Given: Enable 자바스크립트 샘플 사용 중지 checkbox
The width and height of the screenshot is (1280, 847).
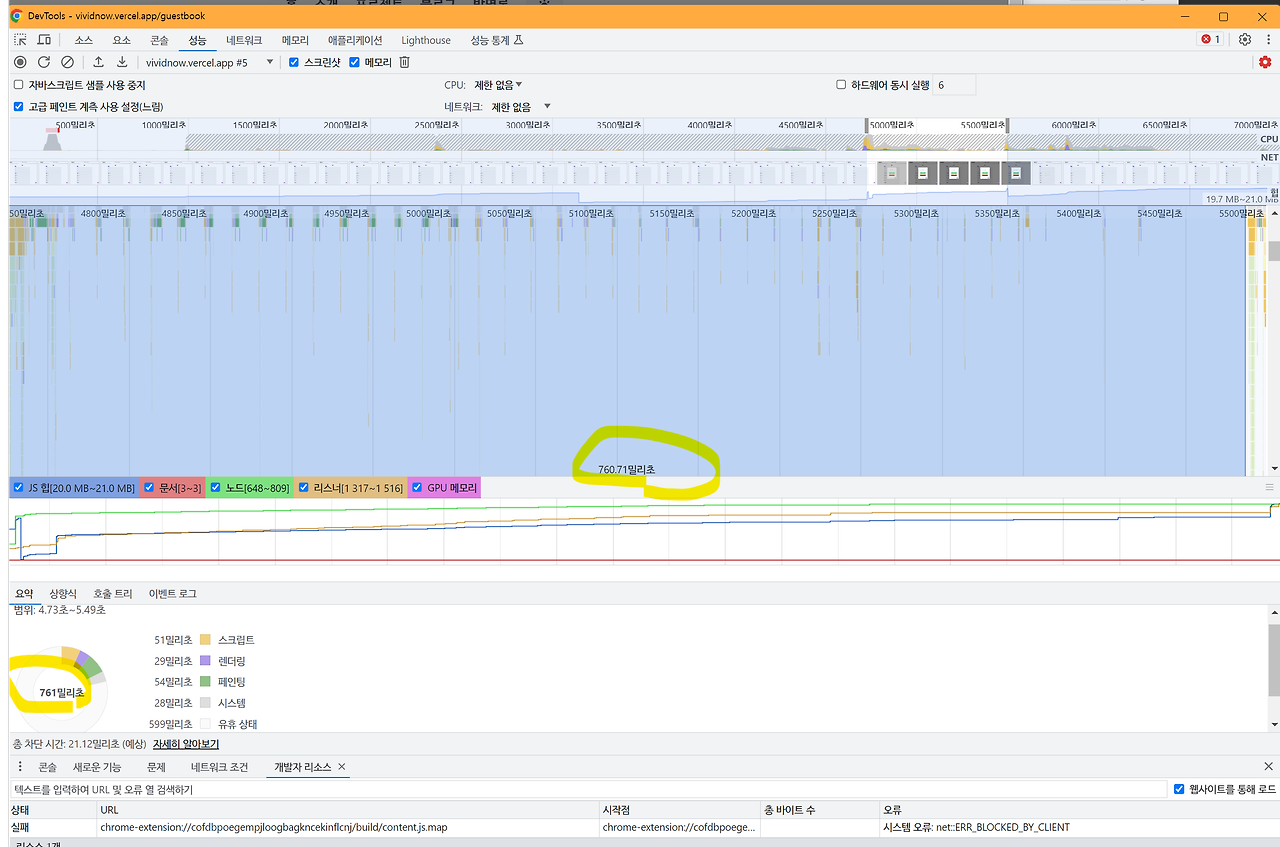Looking at the screenshot, I should (18, 85).
